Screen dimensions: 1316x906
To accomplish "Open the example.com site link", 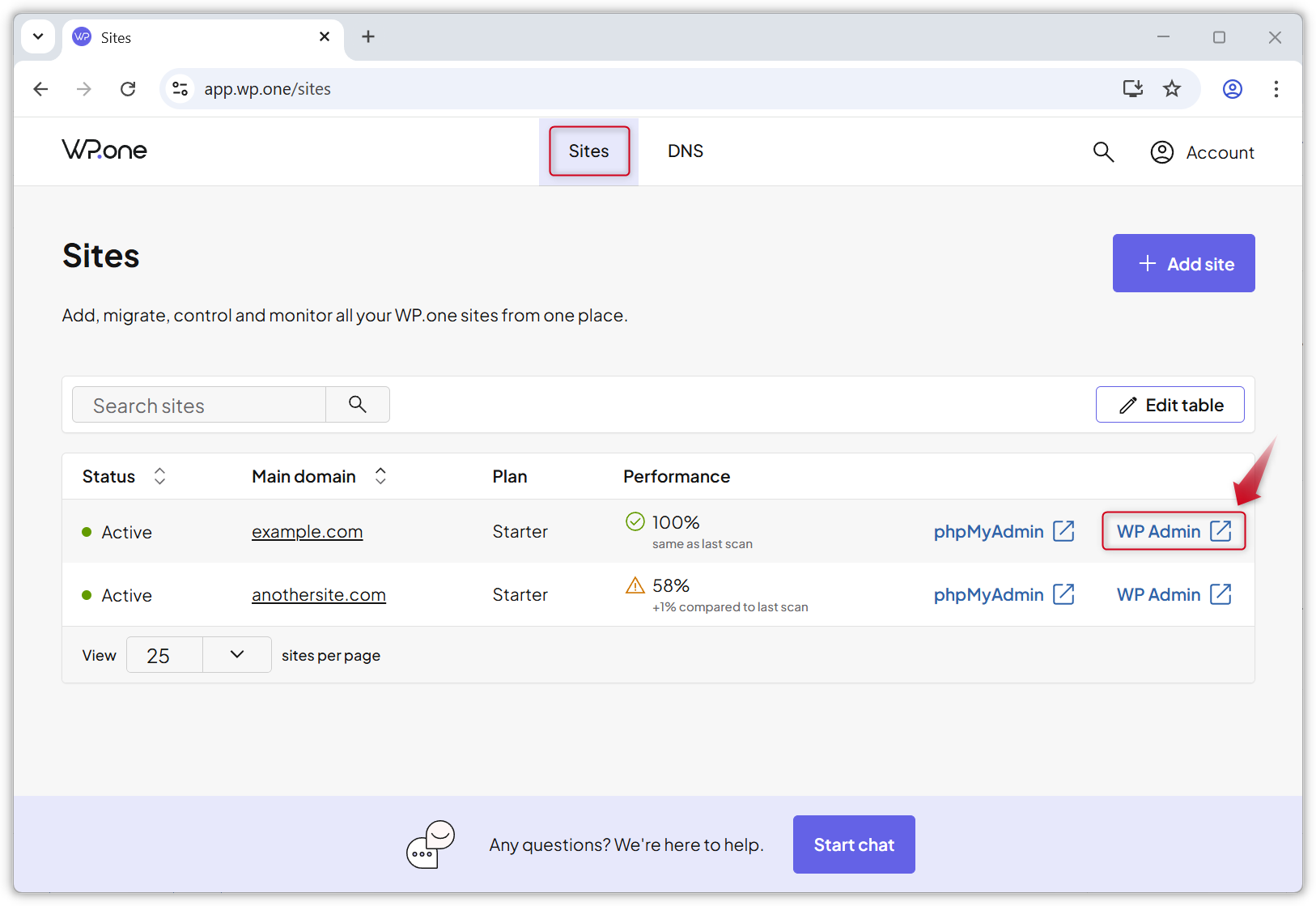I will 307,531.
